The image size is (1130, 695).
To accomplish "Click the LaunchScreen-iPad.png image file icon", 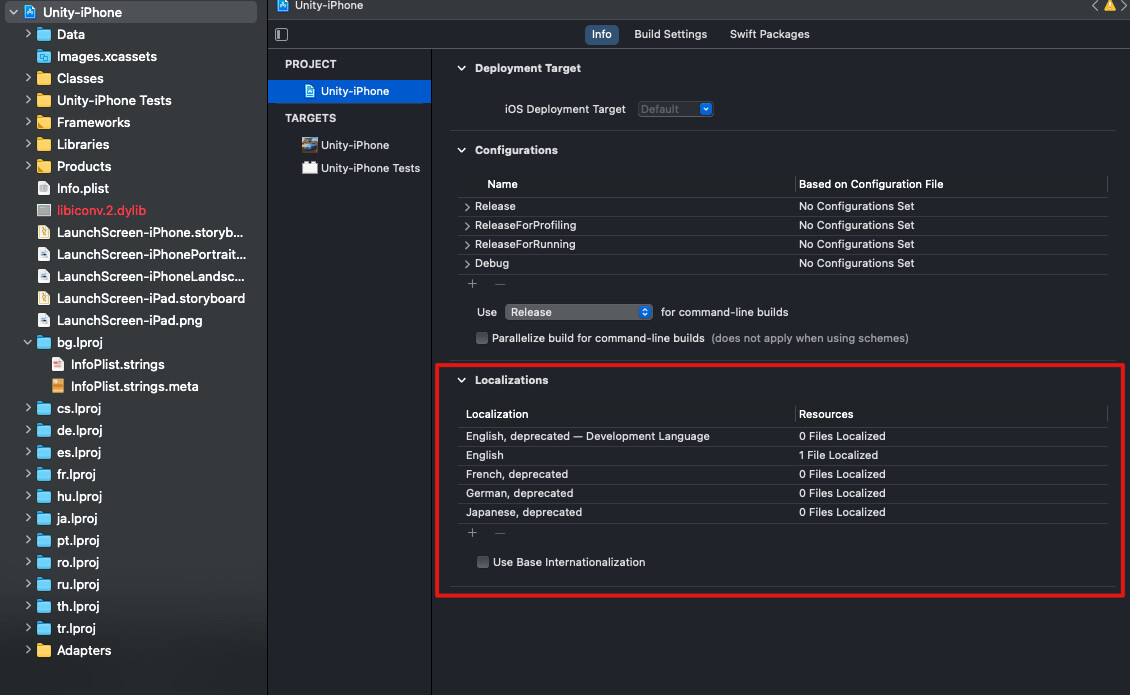I will [x=44, y=321].
